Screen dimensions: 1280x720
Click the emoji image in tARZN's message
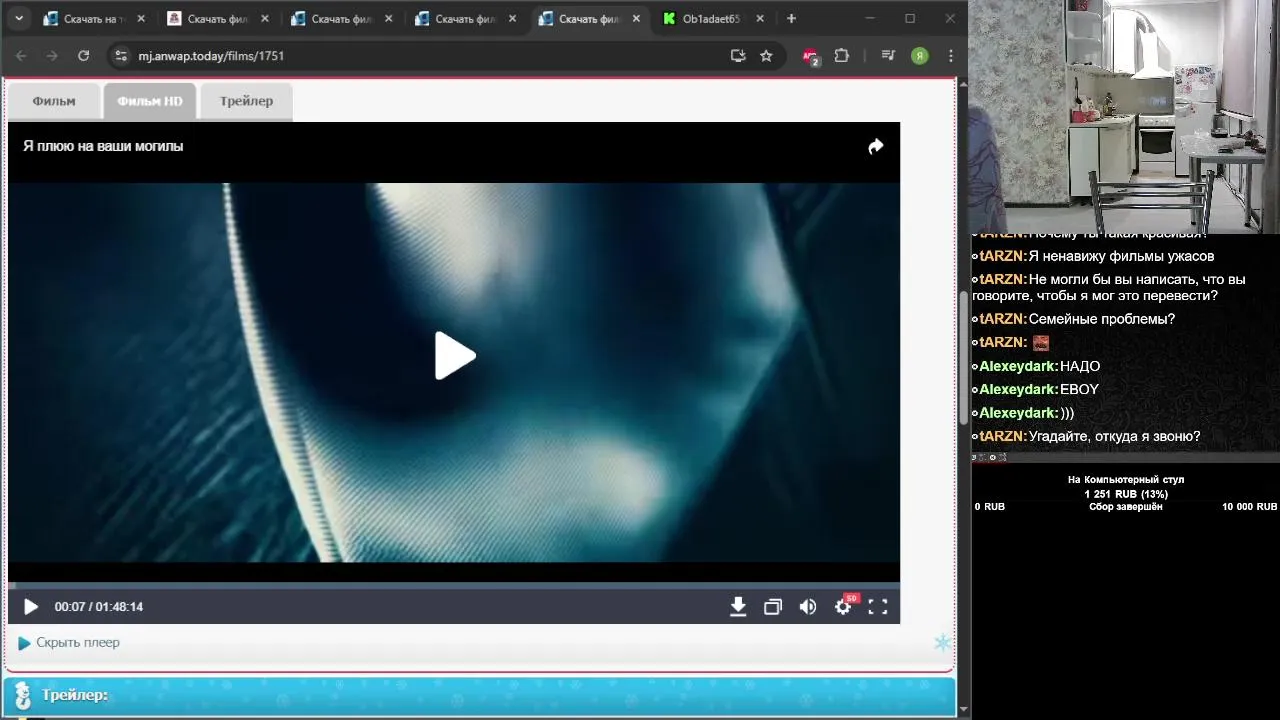[x=1041, y=342]
